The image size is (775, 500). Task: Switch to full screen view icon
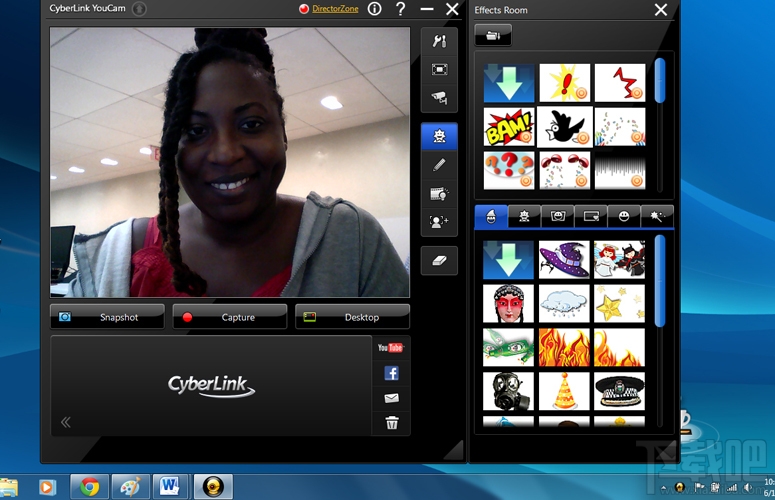click(x=439, y=69)
